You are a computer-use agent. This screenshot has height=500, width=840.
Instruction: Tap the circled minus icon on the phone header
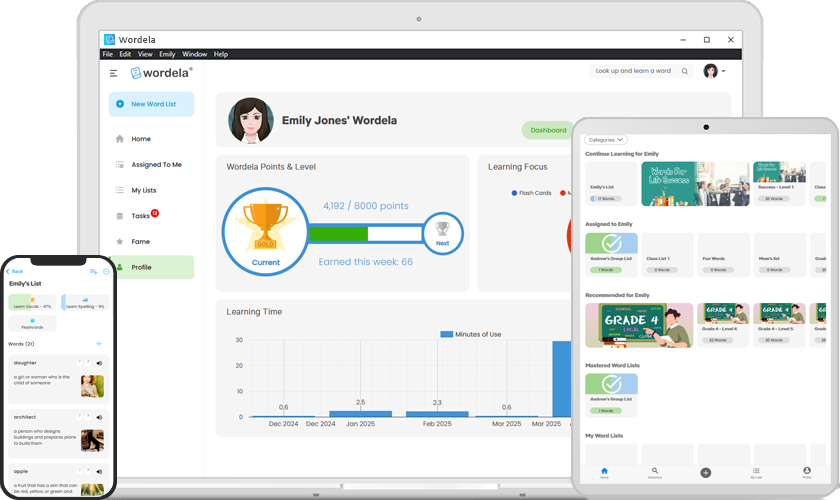point(106,272)
